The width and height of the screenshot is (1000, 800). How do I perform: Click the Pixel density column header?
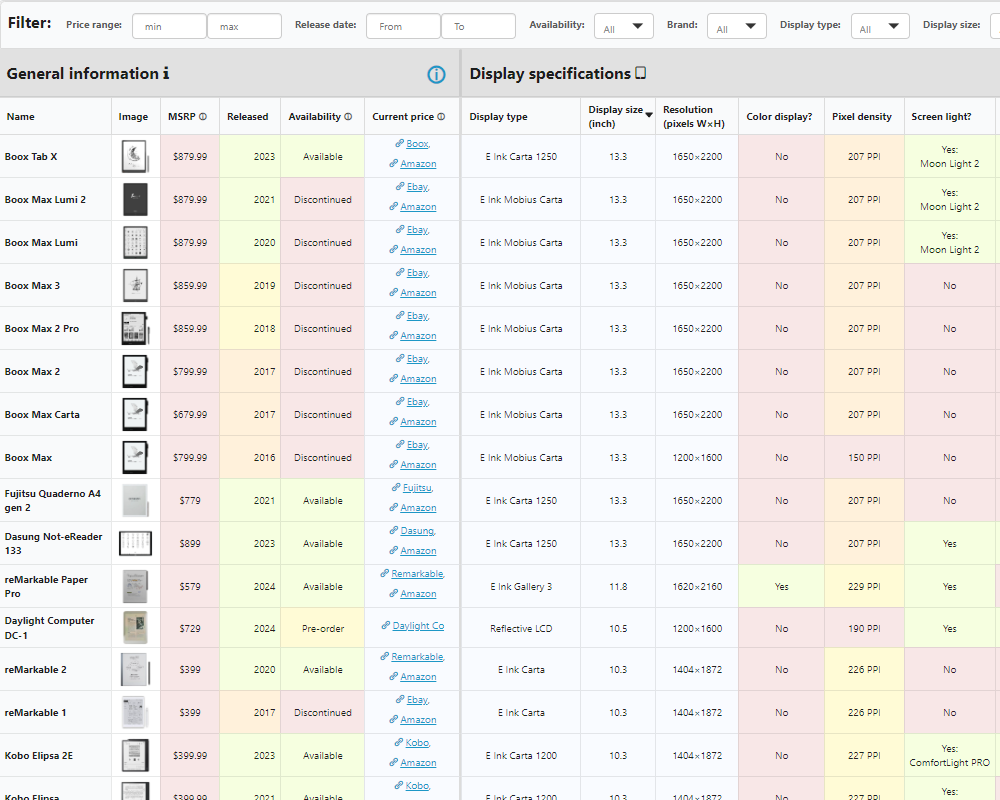pyautogui.click(x=861, y=117)
